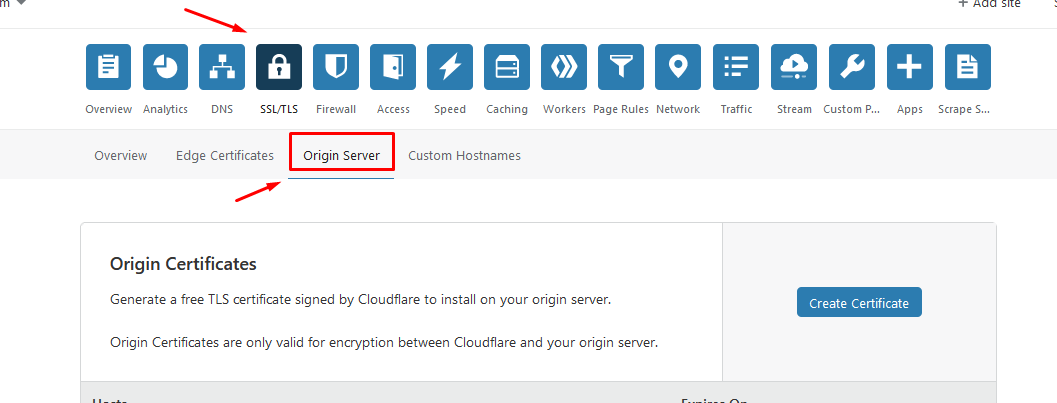Click the Add site link
1057x403 pixels.
990,4
